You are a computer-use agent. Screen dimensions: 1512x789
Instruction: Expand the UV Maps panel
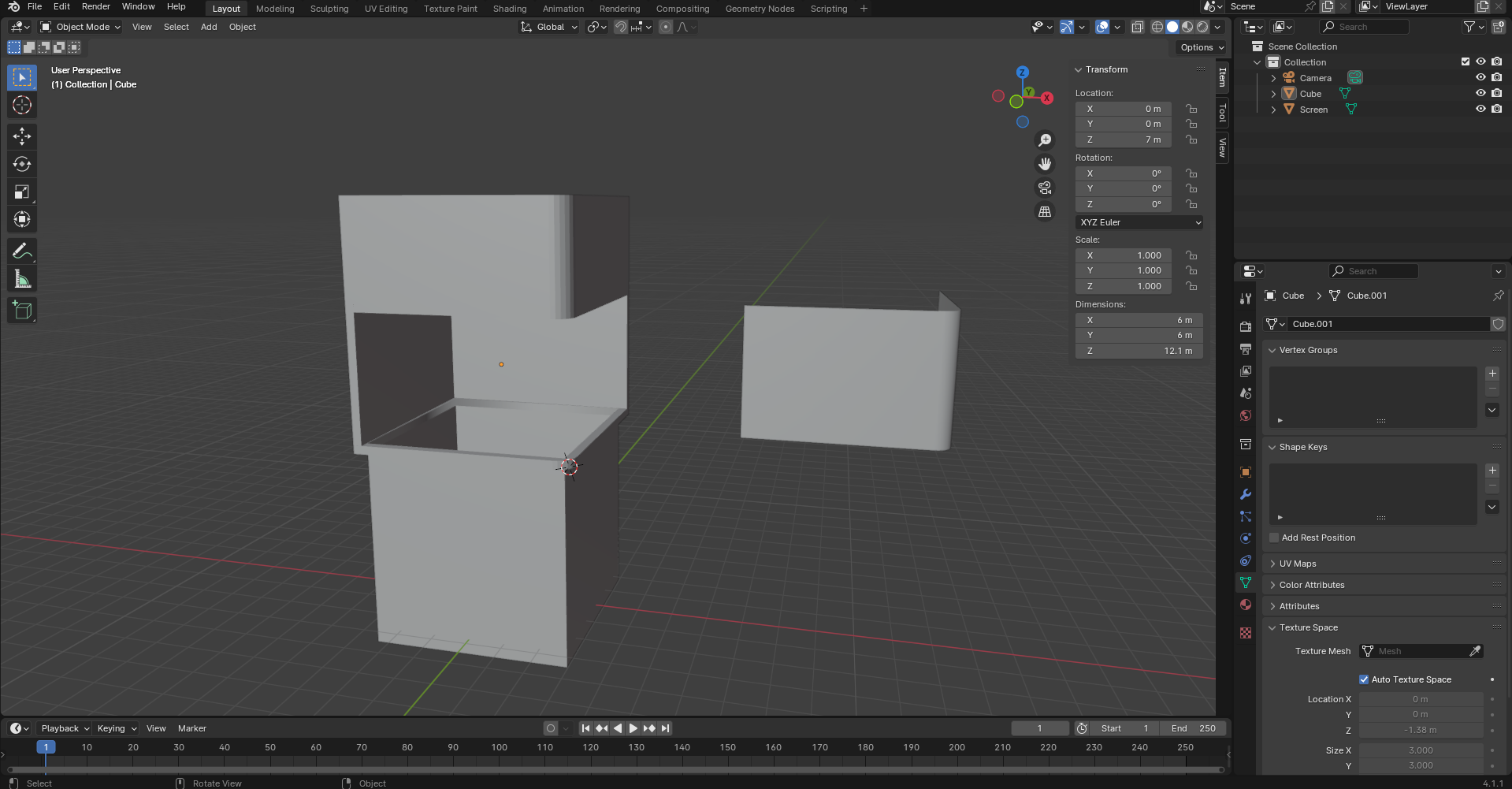1297,564
